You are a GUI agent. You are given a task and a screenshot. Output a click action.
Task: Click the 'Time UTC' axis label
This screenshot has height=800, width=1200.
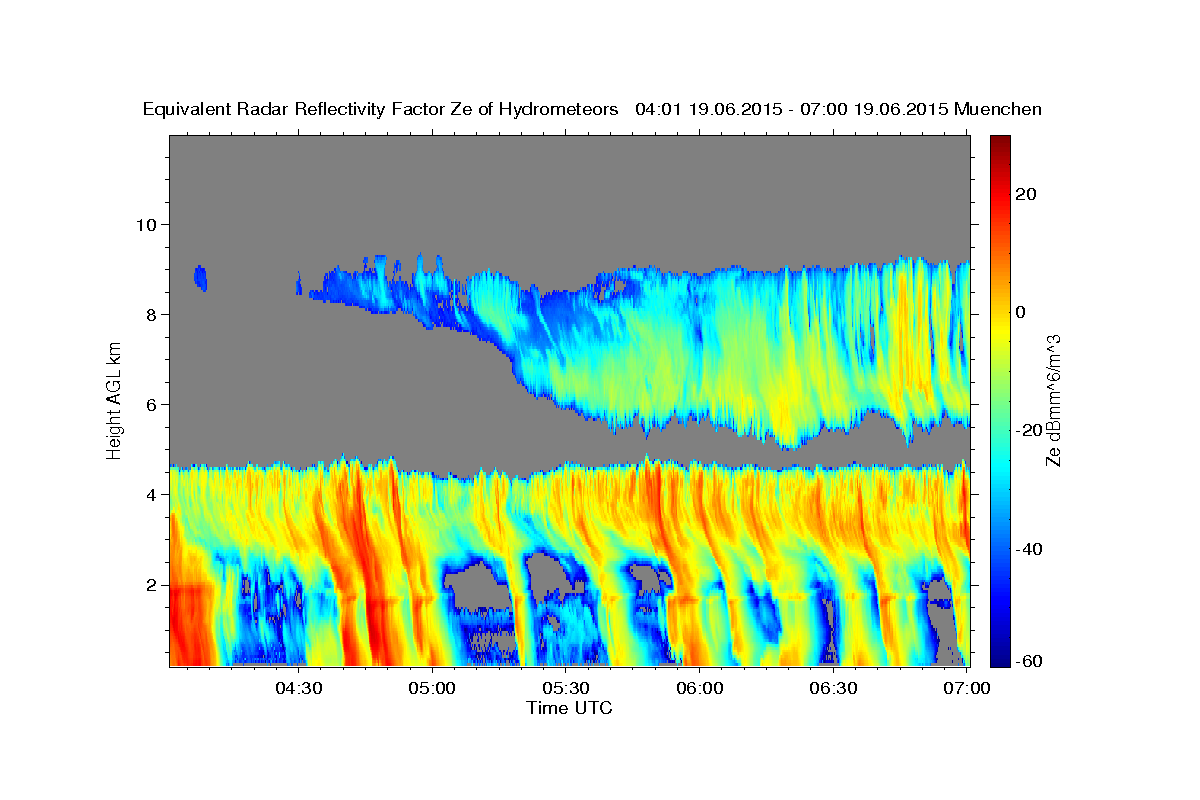tap(569, 708)
